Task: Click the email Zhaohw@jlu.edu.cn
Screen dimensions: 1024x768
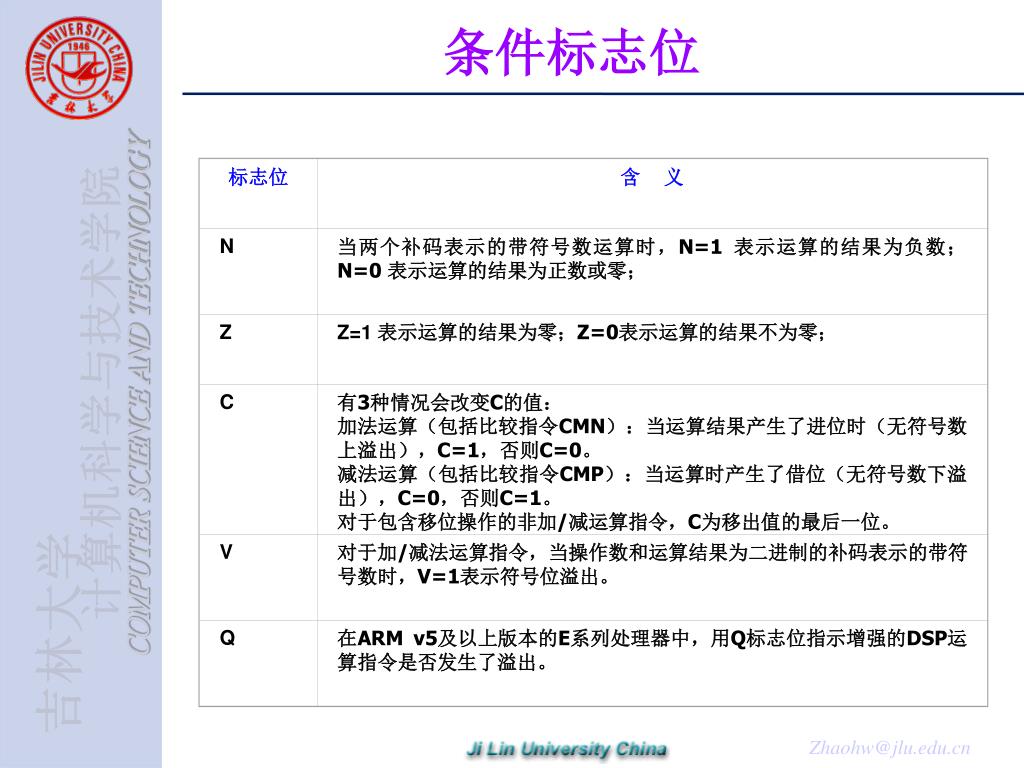Action: pyautogui.click(x=889, y=748)
